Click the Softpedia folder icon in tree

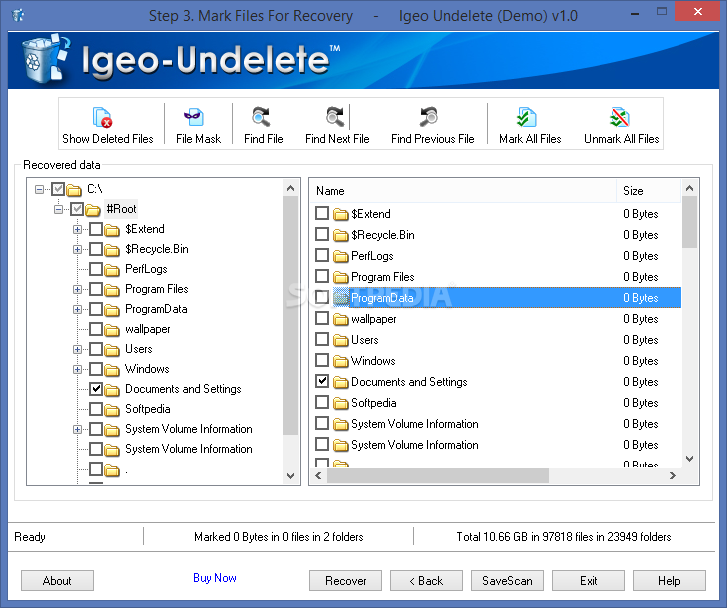click(112, 410)
